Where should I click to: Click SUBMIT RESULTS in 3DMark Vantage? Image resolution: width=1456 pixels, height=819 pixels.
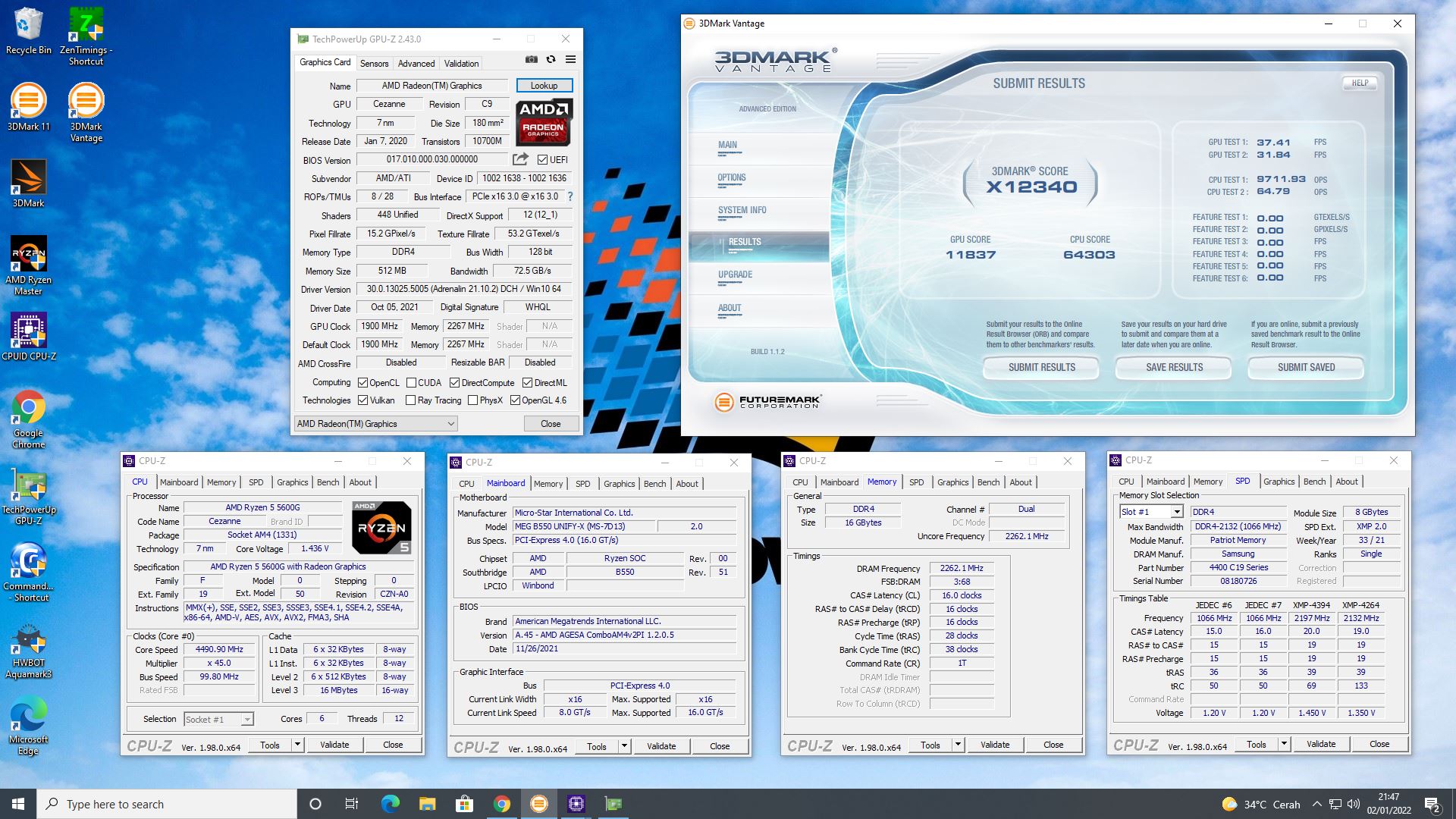[1041, 367]
